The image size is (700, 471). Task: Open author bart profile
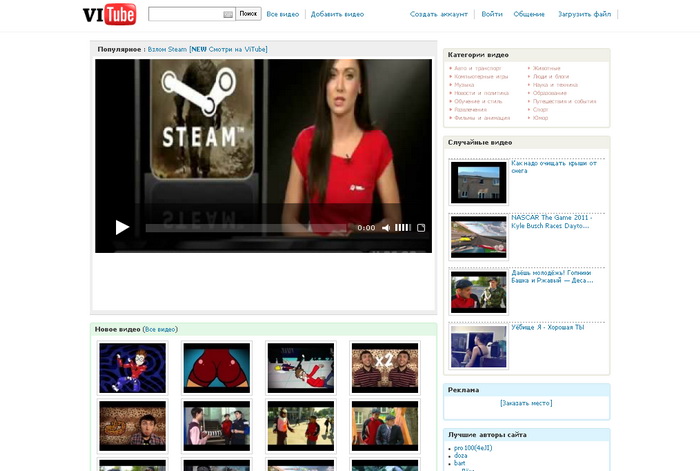point(459,463)
